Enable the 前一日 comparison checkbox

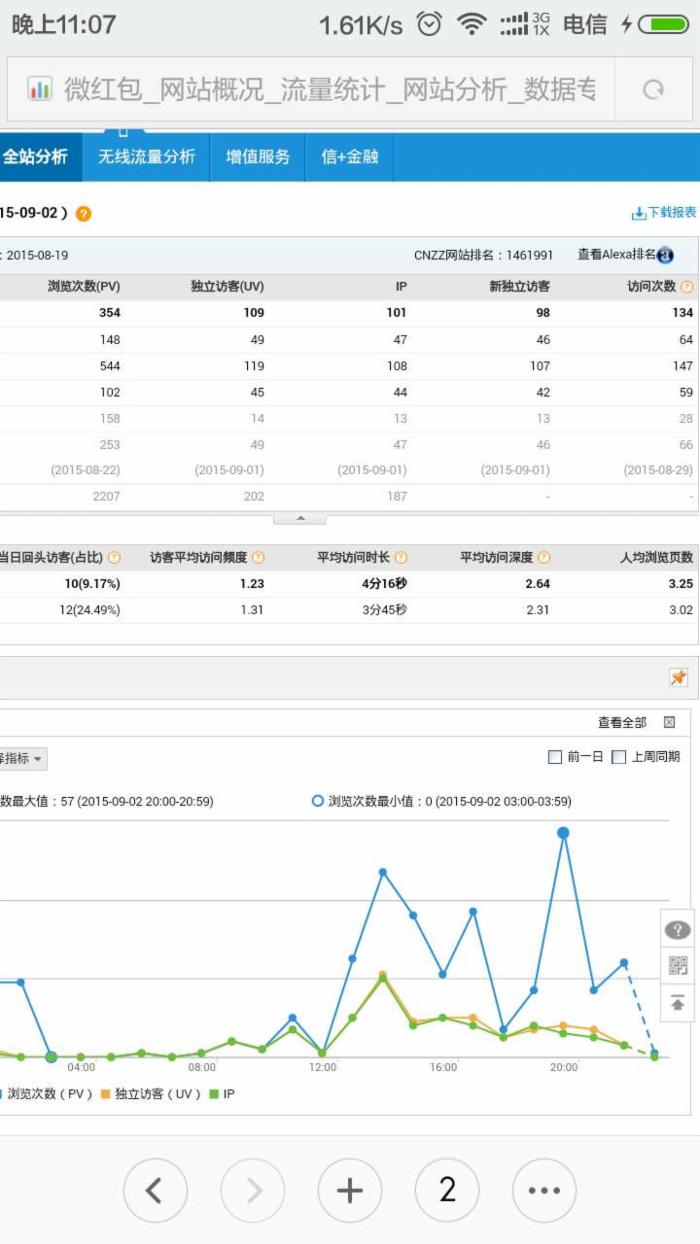[x=555, y=757]
